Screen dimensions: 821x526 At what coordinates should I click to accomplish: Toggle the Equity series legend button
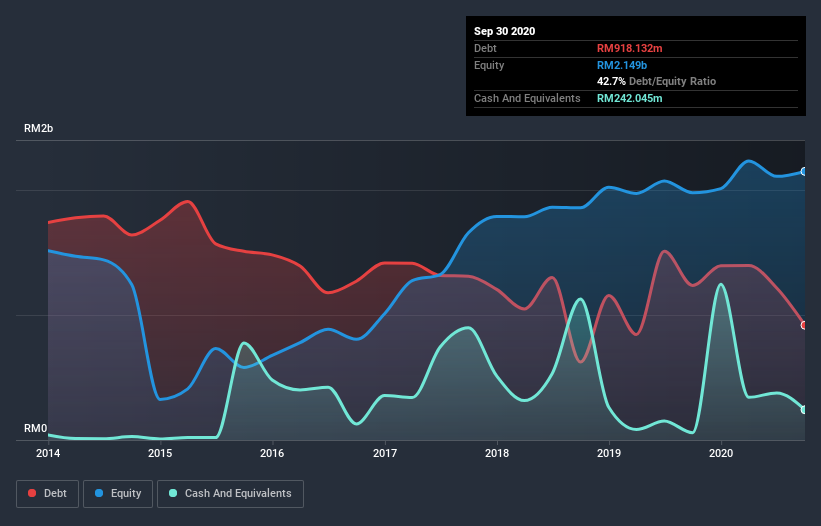pyautogui.click(x=118, y=494)
